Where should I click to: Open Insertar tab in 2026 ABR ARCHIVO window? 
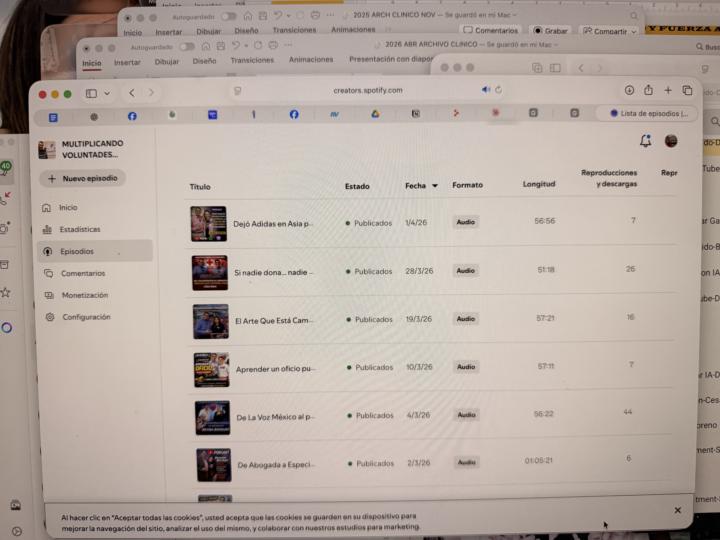click(127, 62)
